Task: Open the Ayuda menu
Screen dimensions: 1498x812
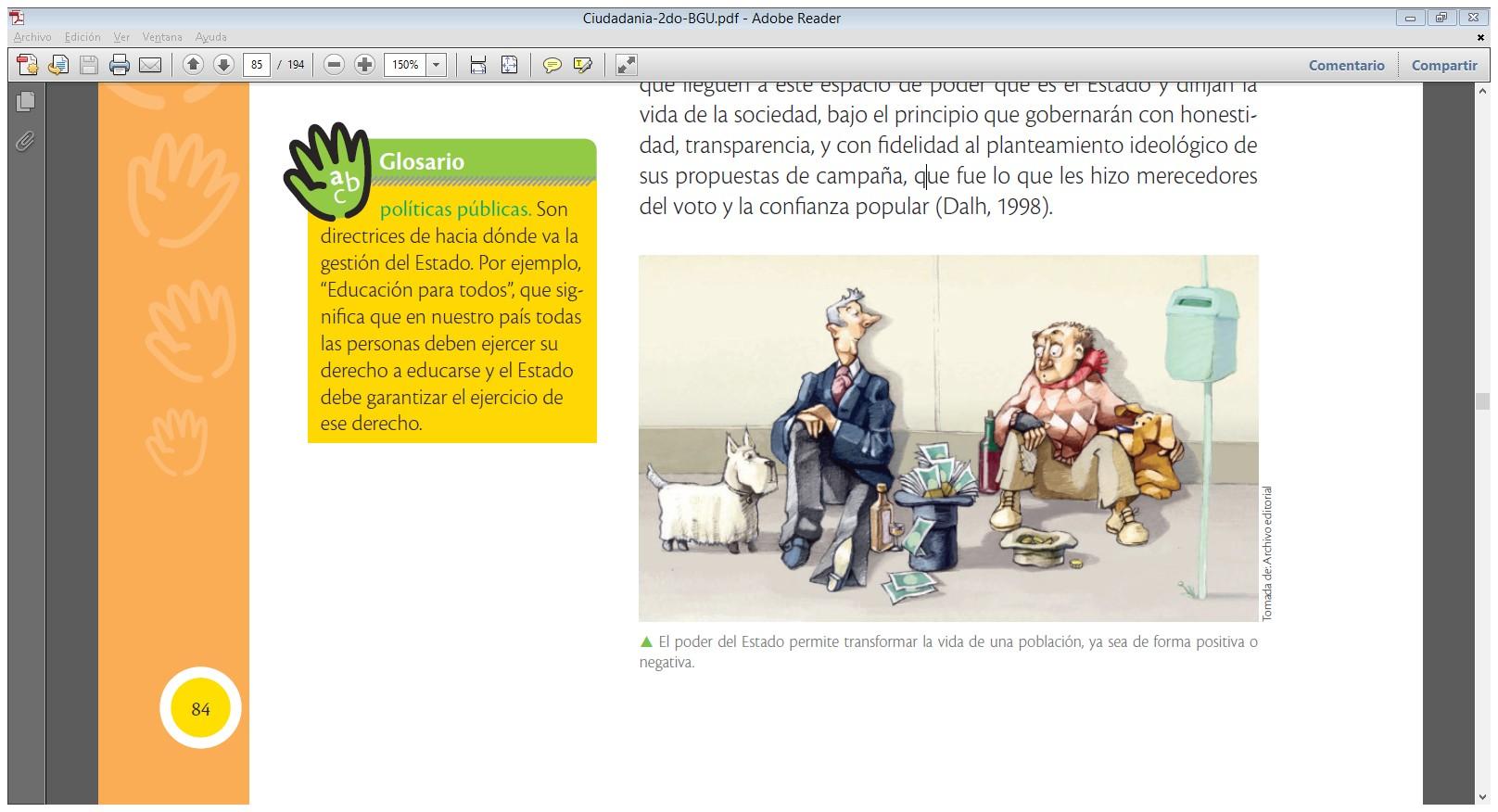Action: (x=210, y=37)
